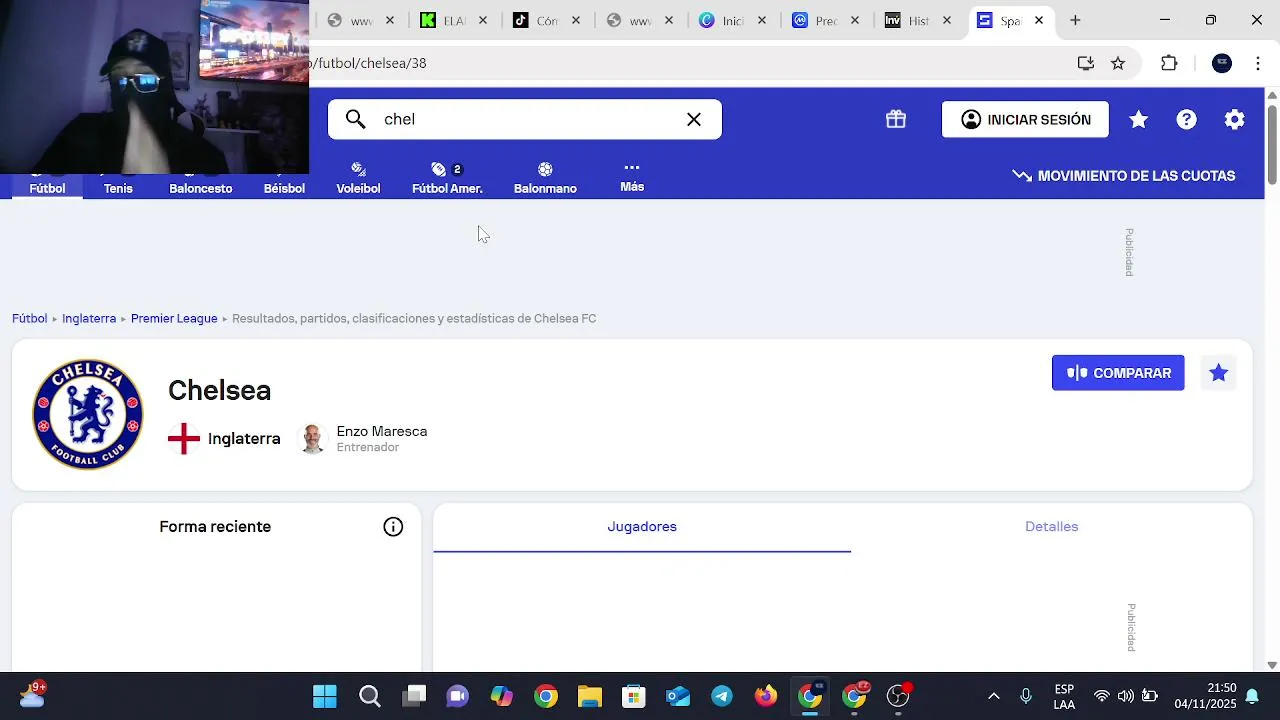The width and height of the screenshot is (1280, 720).
Task: Clear the search box with X
Action: tap(694, 119)
